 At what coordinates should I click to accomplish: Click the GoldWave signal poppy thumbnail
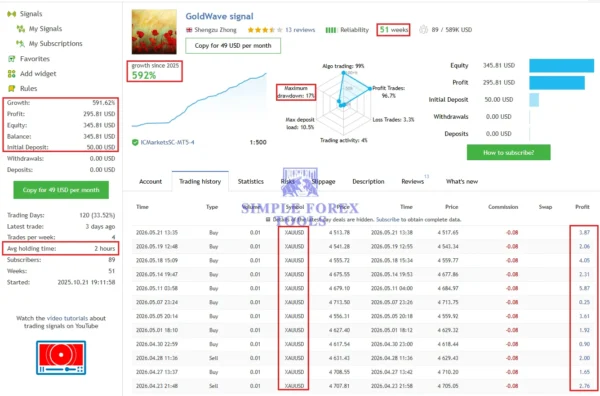tap(154, 32)
